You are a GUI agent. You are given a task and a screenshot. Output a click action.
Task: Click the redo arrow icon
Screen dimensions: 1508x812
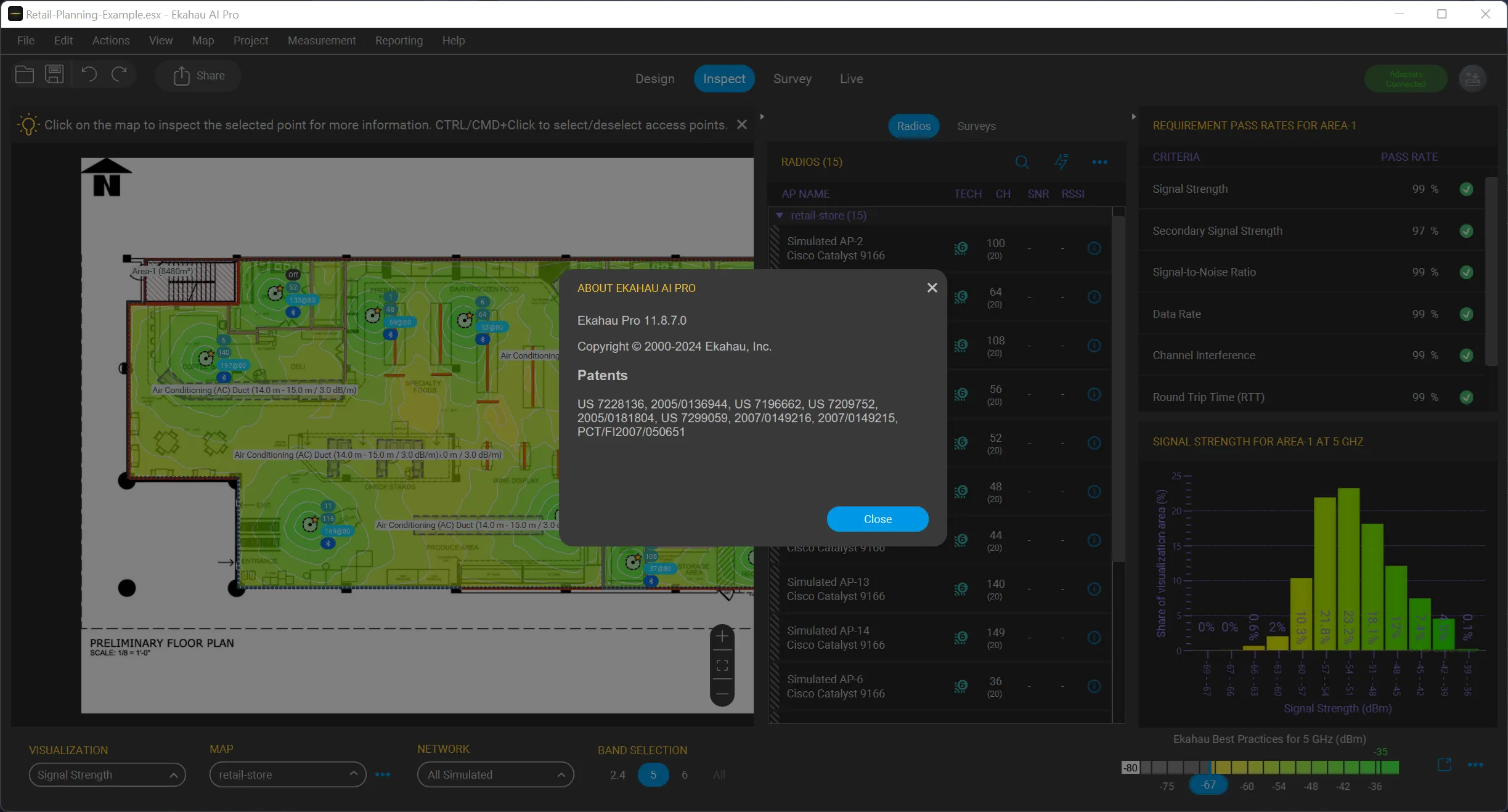[x=119, y=75]
